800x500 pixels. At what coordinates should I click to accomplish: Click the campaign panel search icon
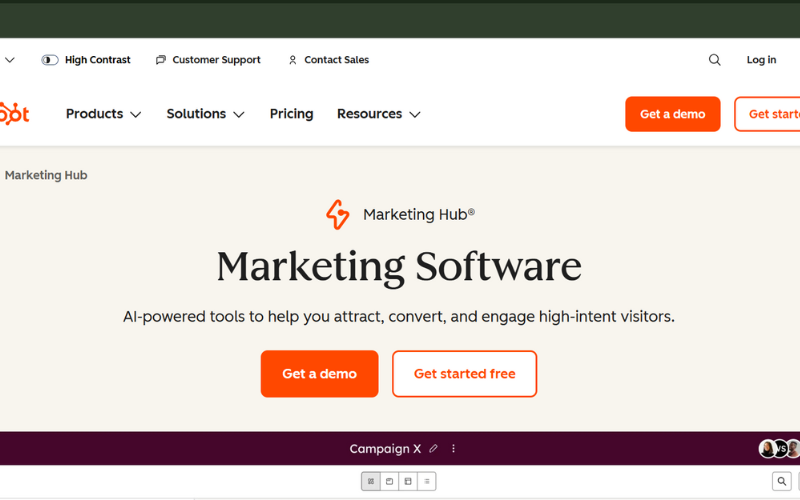coord(782,481)
